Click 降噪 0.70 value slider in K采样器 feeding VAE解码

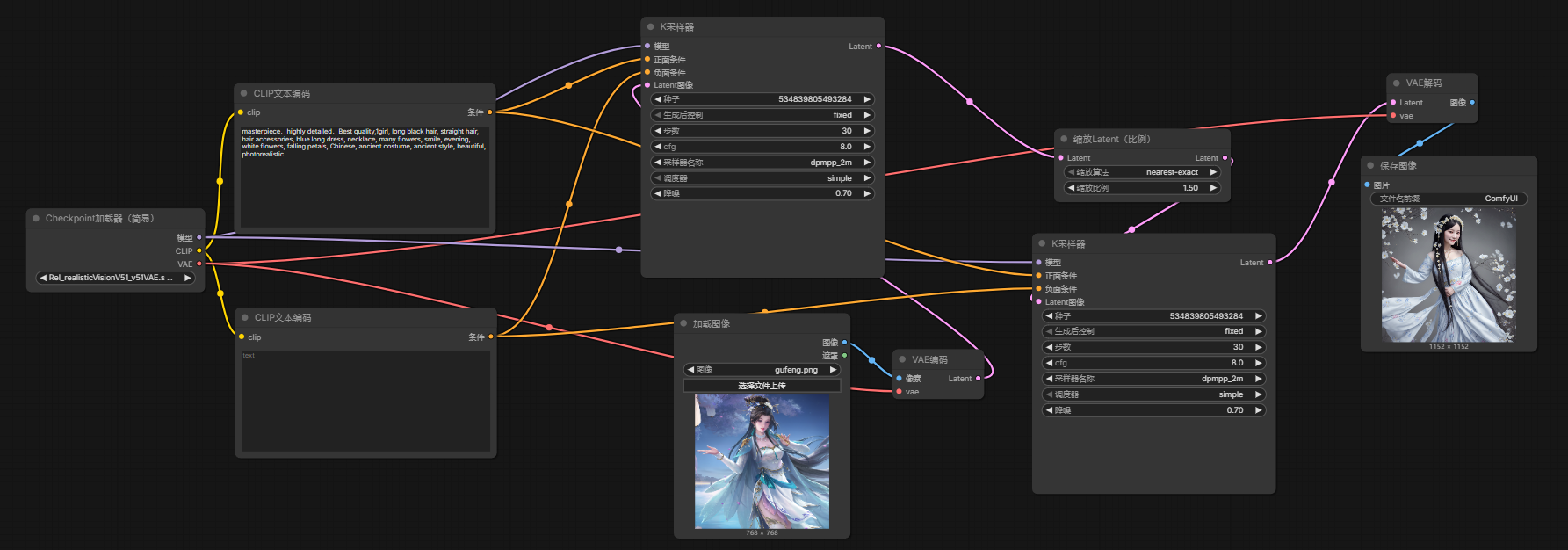[x=1153, y=410]
